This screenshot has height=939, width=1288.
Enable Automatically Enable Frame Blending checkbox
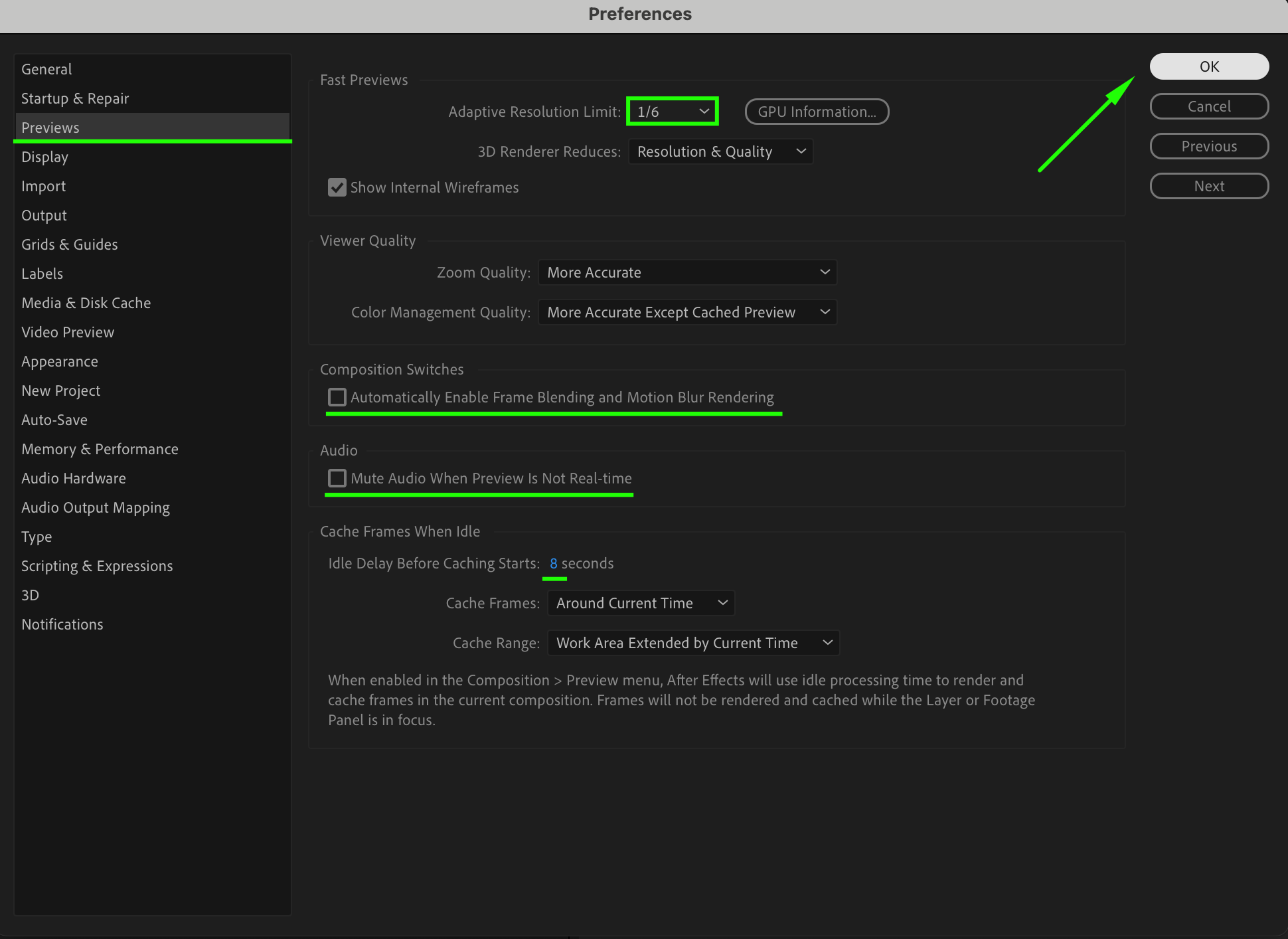click(x=337, y=398)
